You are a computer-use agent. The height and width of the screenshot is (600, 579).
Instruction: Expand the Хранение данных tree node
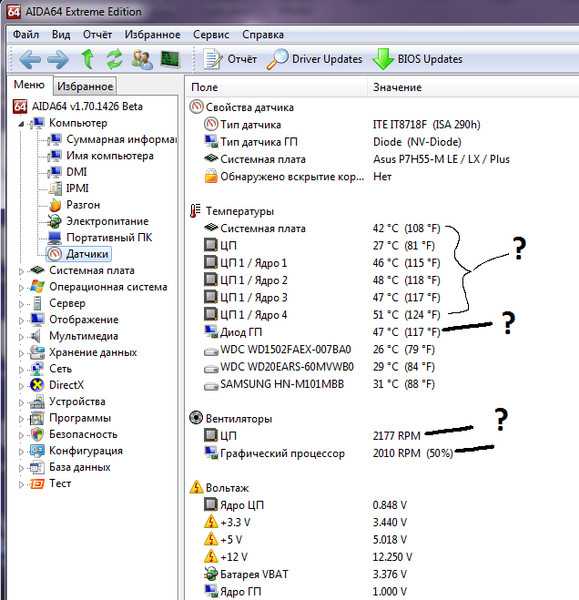tap(21, 353)
